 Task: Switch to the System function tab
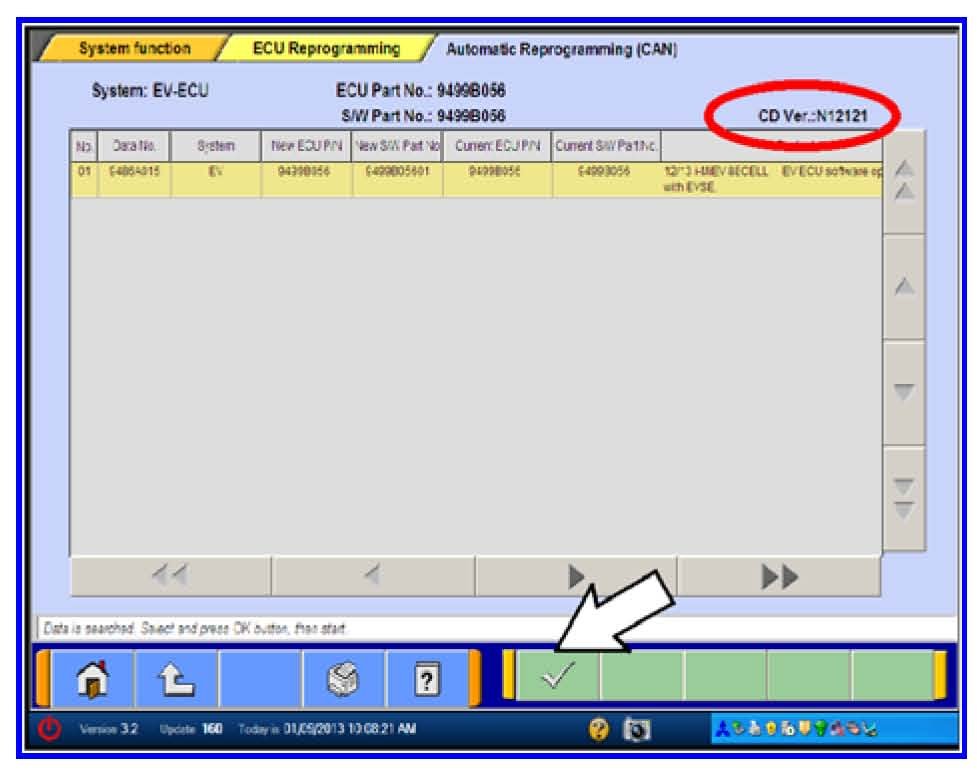(x=135, y=48)
